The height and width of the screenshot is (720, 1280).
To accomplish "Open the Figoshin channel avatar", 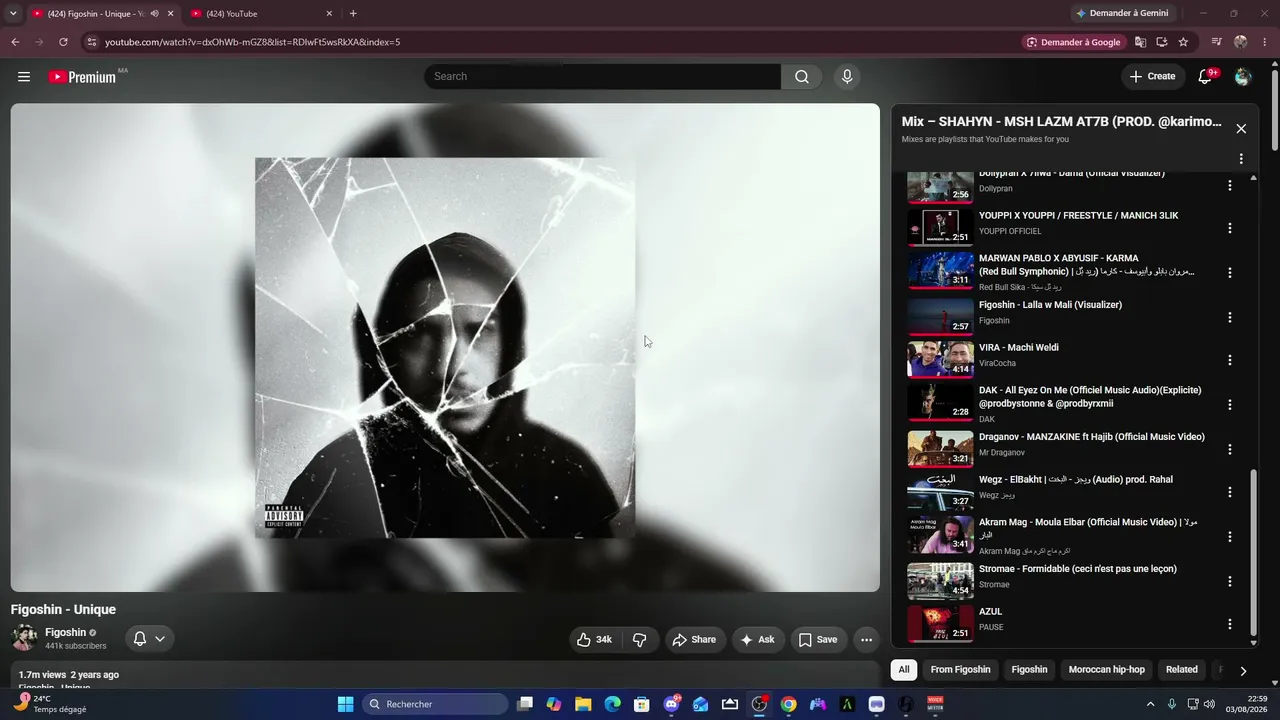I will point(24,638).
